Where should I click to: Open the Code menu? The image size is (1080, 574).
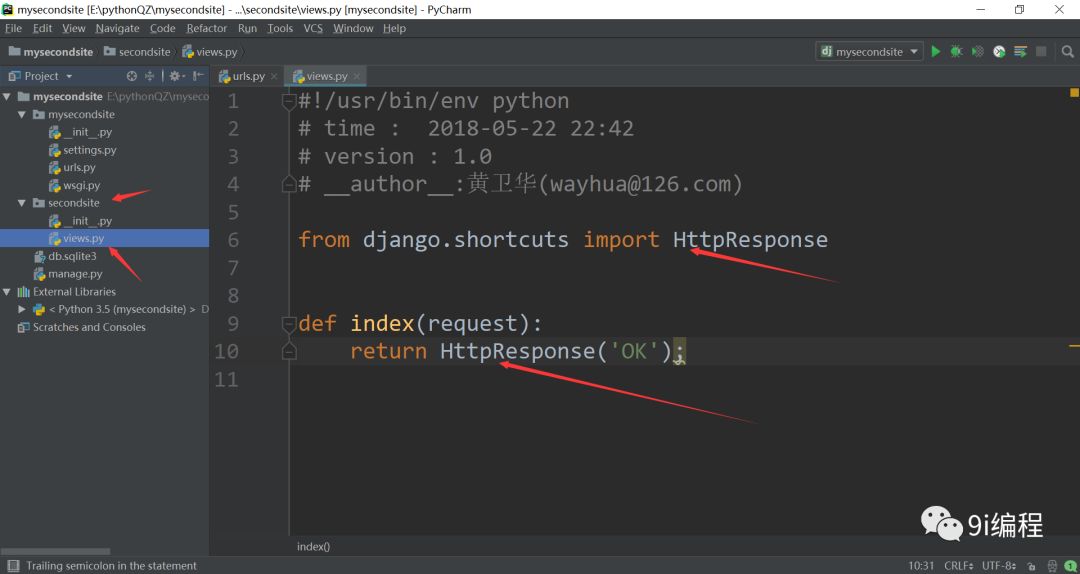tap(163, 28)
